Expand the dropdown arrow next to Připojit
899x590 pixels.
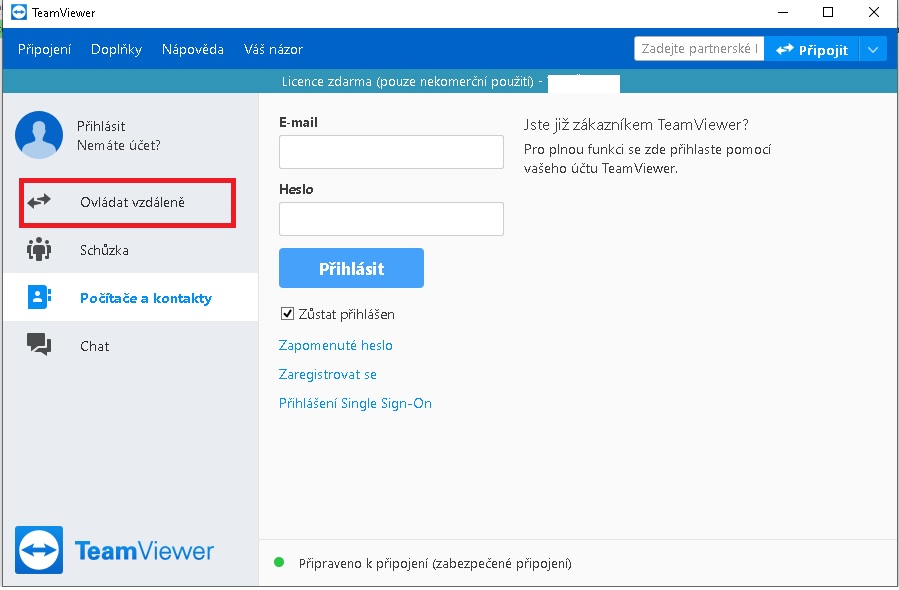coord(873,50)
